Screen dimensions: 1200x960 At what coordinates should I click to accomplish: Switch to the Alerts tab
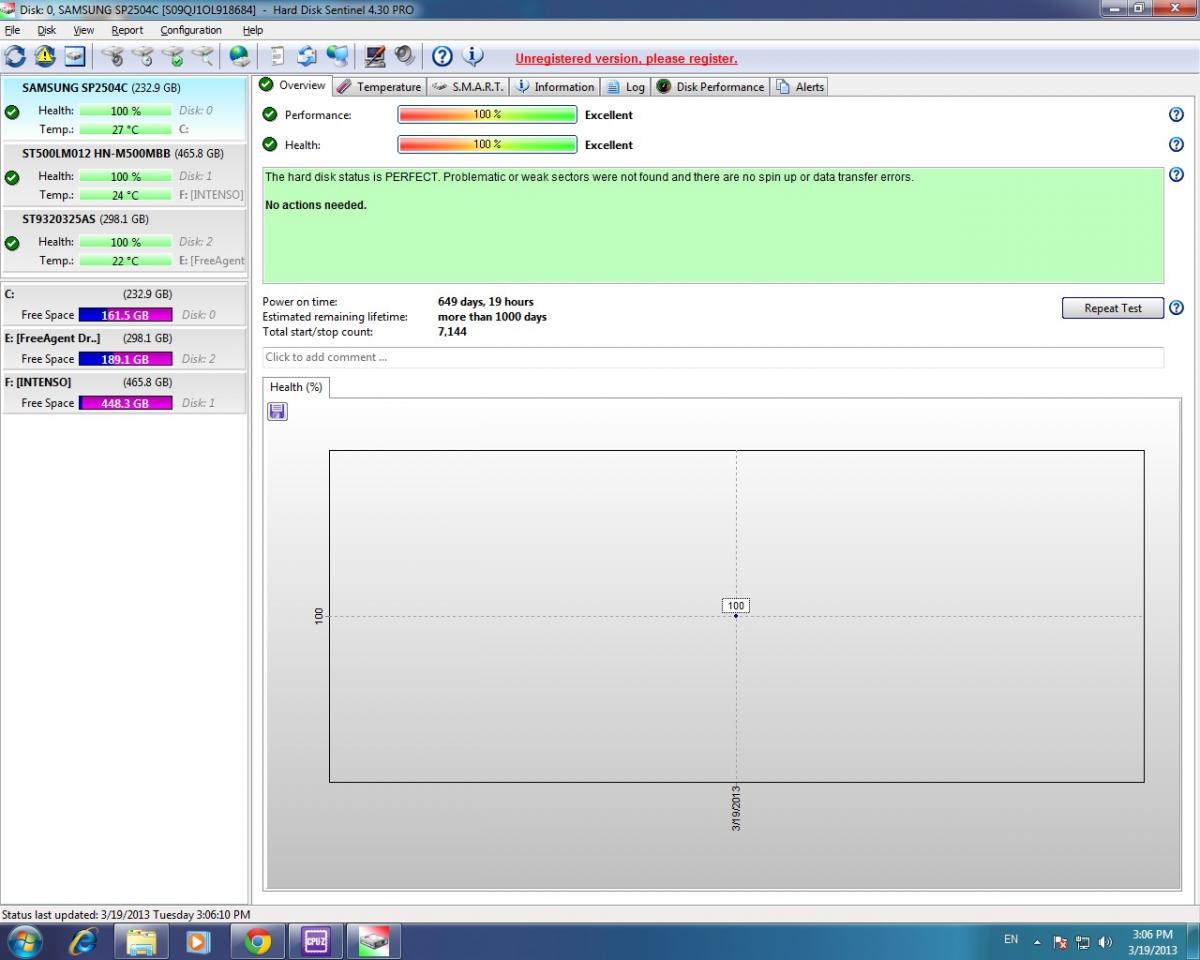(799, 87)
